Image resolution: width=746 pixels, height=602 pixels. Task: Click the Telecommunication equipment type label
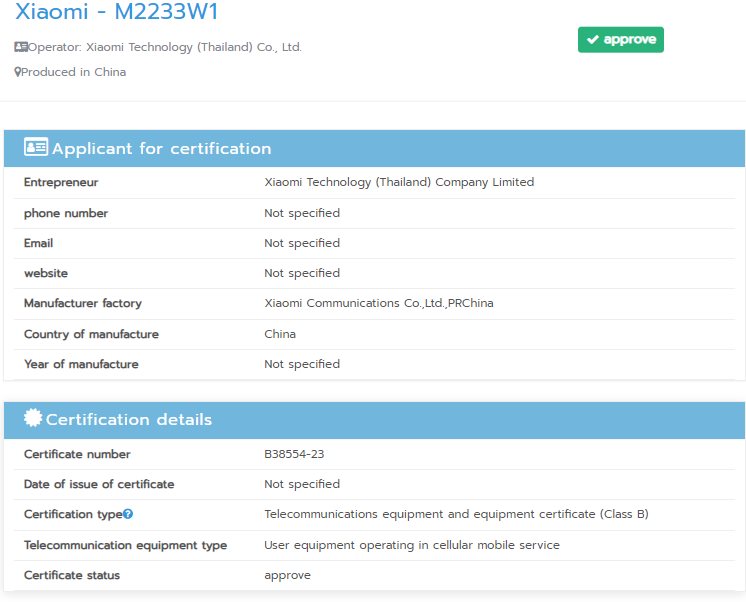point(126,545)
